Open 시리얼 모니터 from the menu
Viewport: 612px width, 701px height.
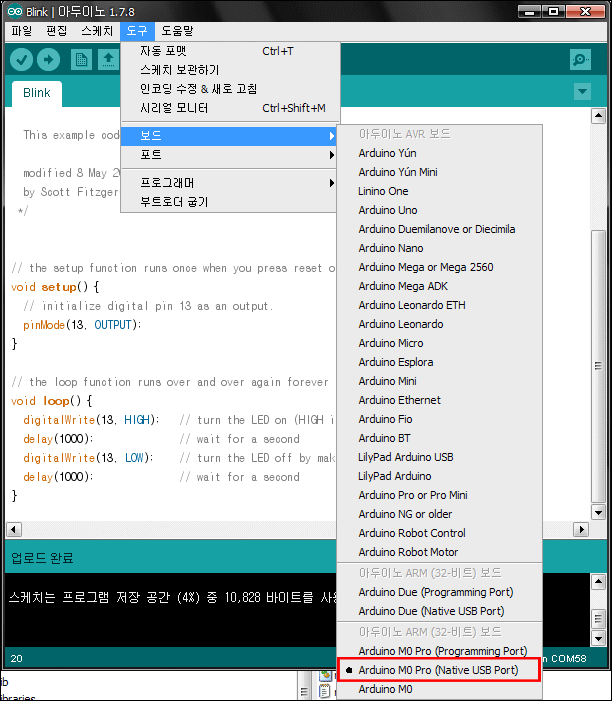point(230,108)
